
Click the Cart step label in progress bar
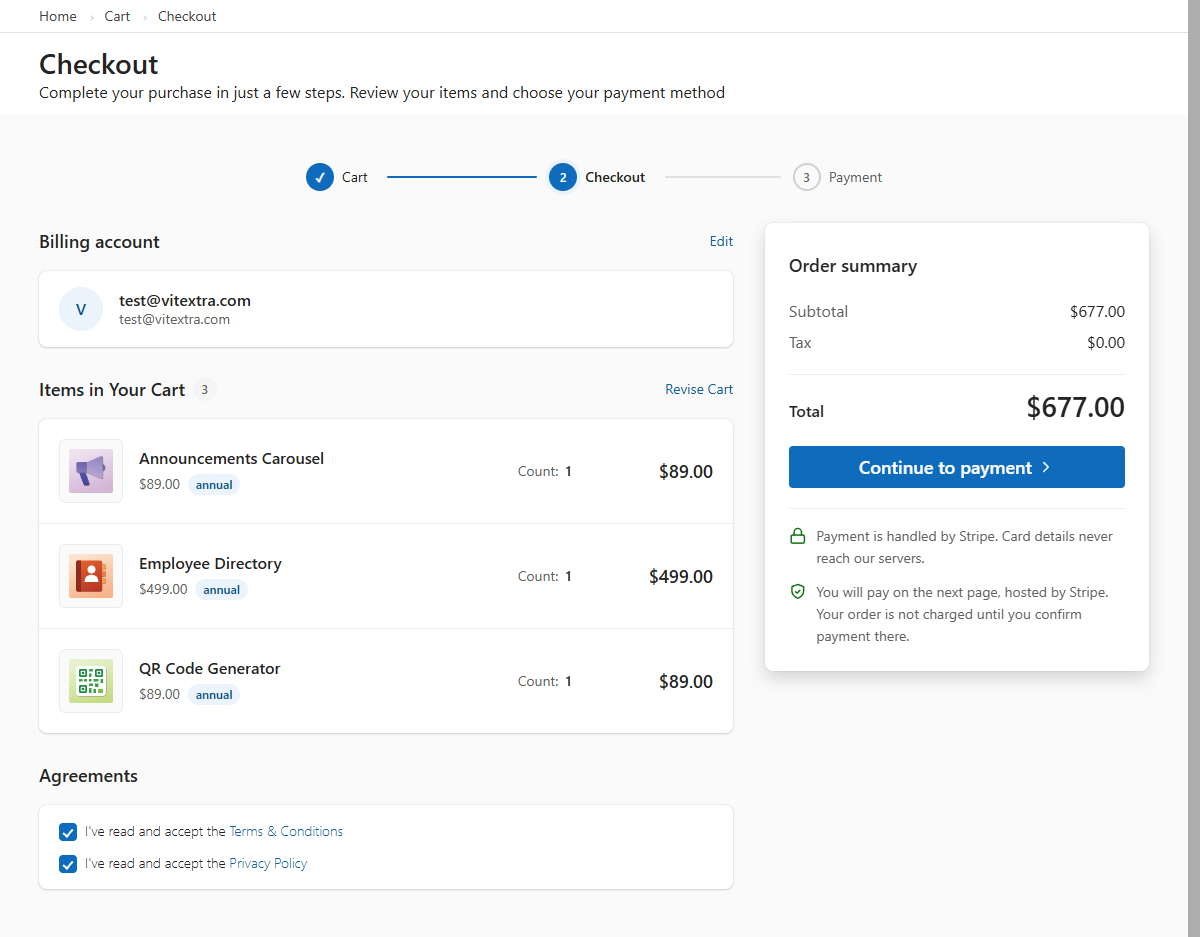(x=355, y=177)
